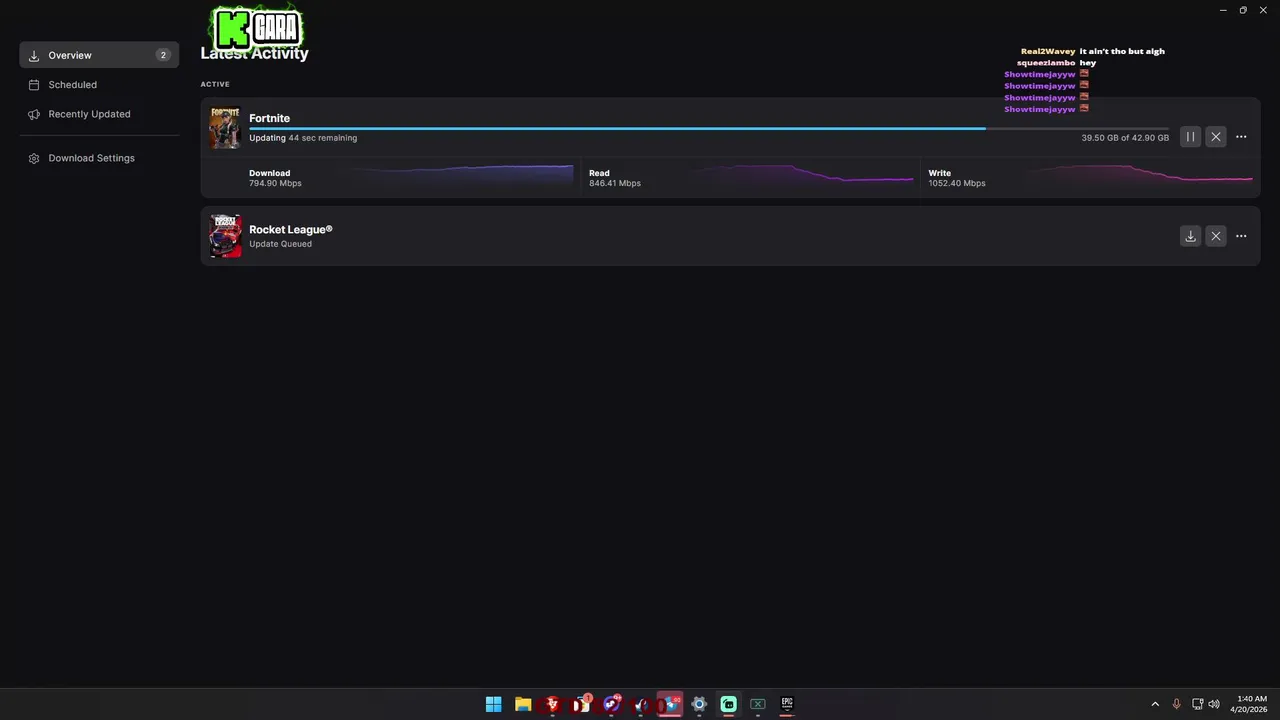The image size is (1280, 720).
Task: Open the volume tray icon
Action: [1214, 704]
